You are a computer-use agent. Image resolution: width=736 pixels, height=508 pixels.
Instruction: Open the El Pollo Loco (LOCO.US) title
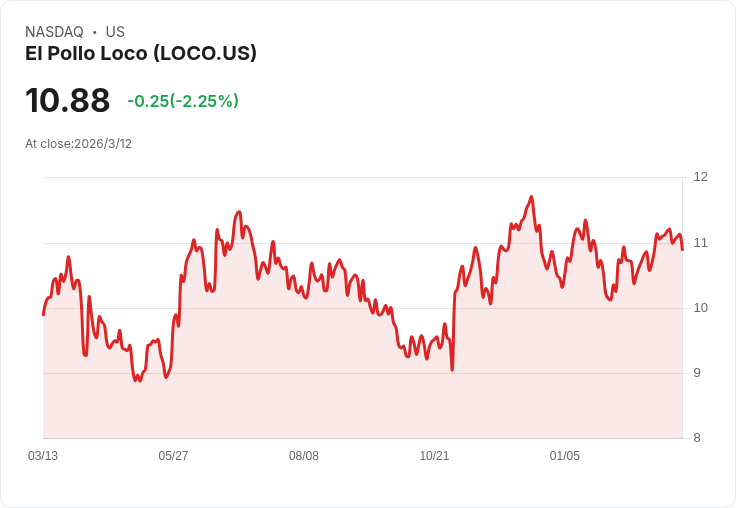pos(141,53)
